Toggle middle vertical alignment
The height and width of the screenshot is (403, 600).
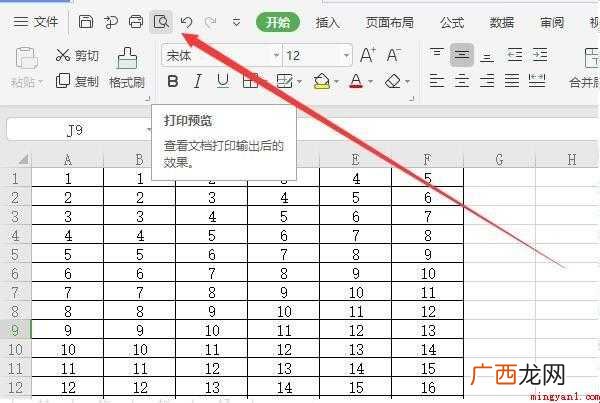(x=461, y=55)
